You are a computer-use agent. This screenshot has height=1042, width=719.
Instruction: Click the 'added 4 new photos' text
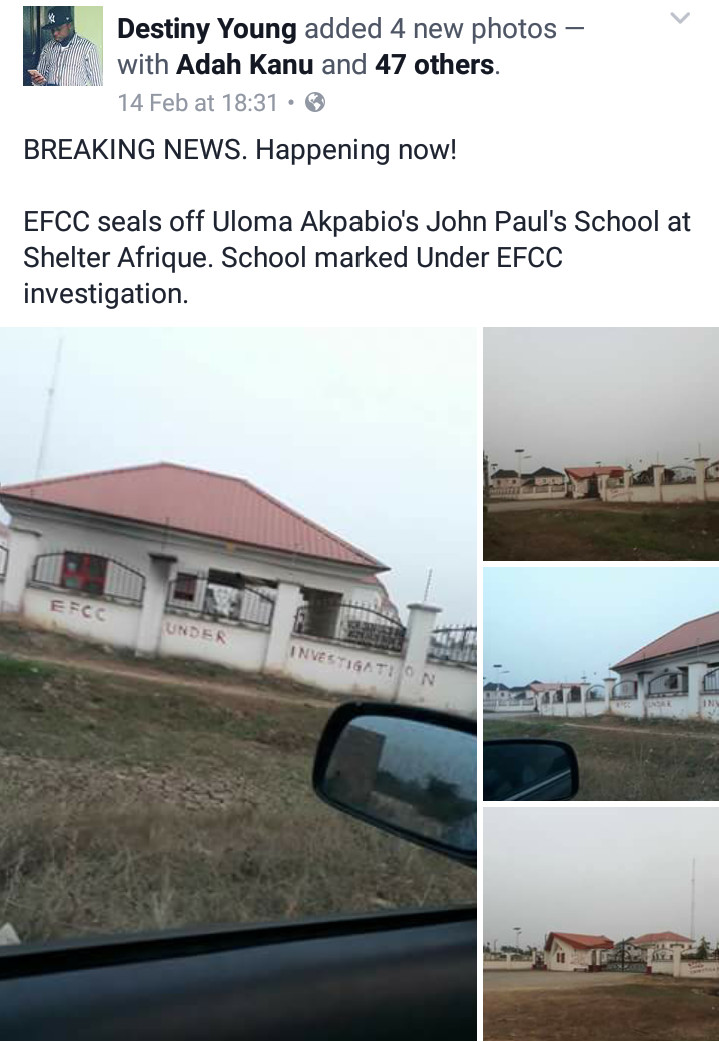point(431,29)
